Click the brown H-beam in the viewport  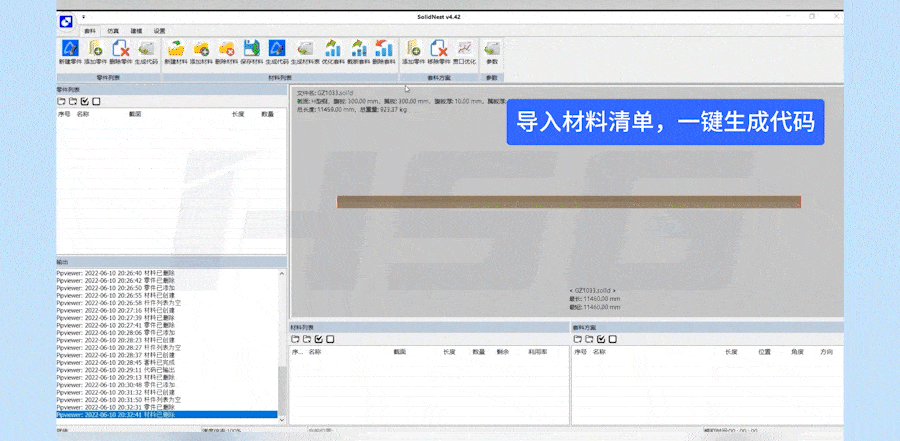tap(568, 202)
